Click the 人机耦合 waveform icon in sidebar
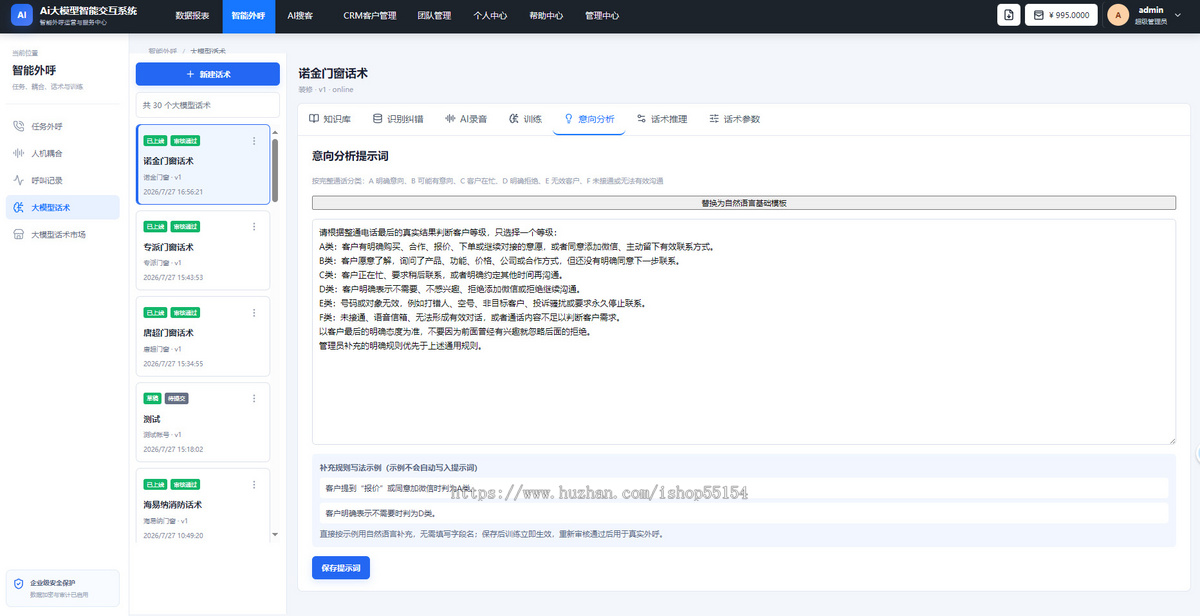 (x=18, y=154)
